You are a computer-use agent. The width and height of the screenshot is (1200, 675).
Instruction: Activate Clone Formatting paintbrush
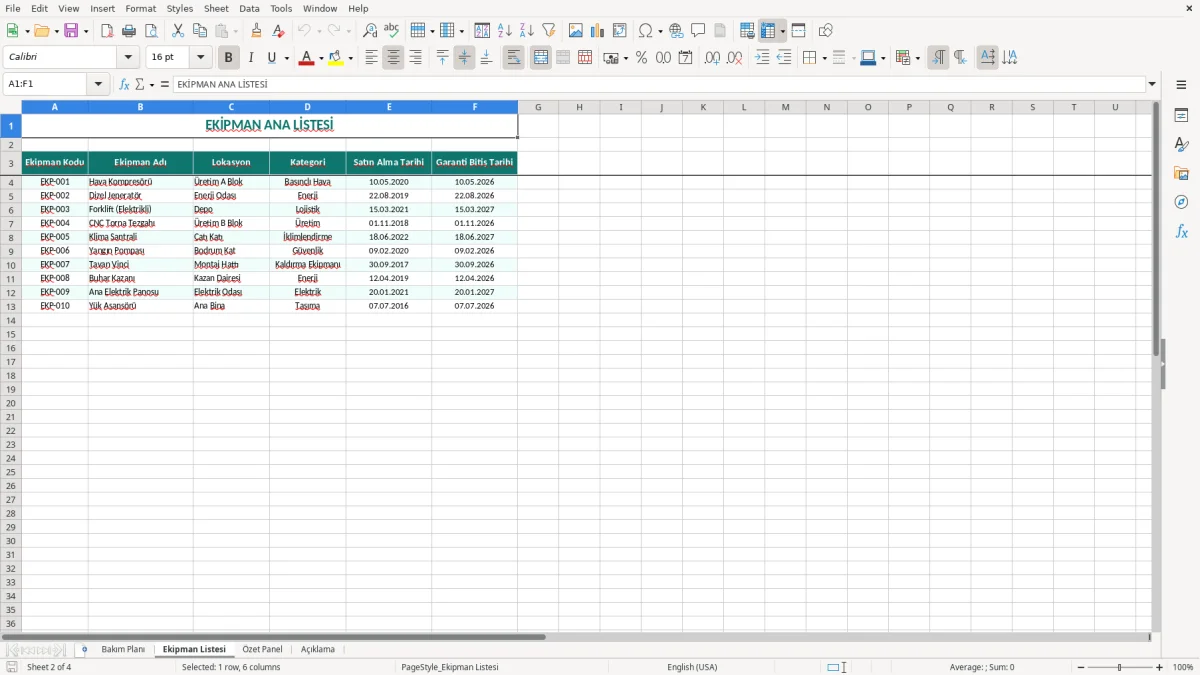[x=256, y=31]
